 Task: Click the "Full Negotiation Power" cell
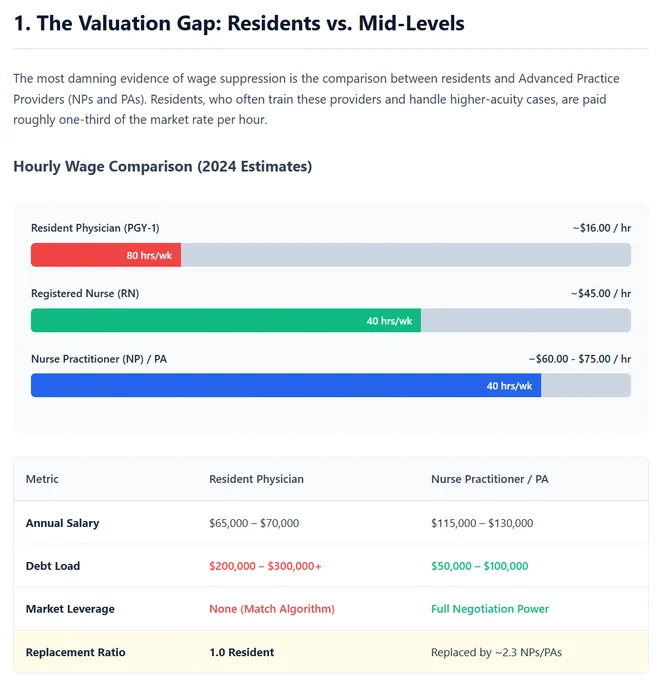coord(490,609)
